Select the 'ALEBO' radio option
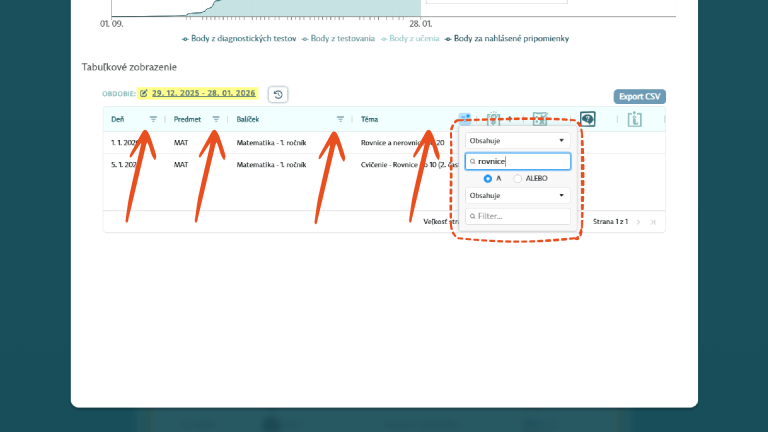 pyautogui.click(x=517, y=178)
